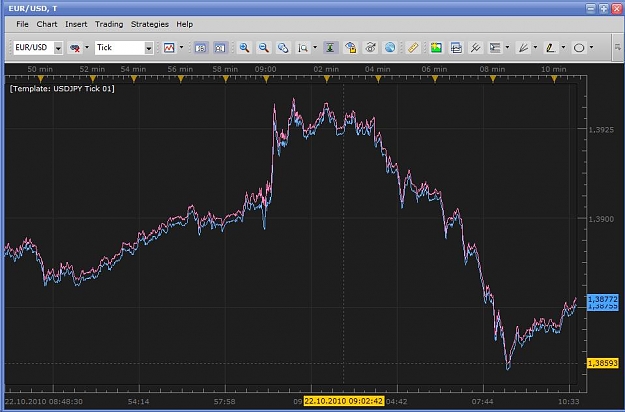625x412 pixels.
Task: Click the Zoom In magnifier icon
Action: (244, 48)
